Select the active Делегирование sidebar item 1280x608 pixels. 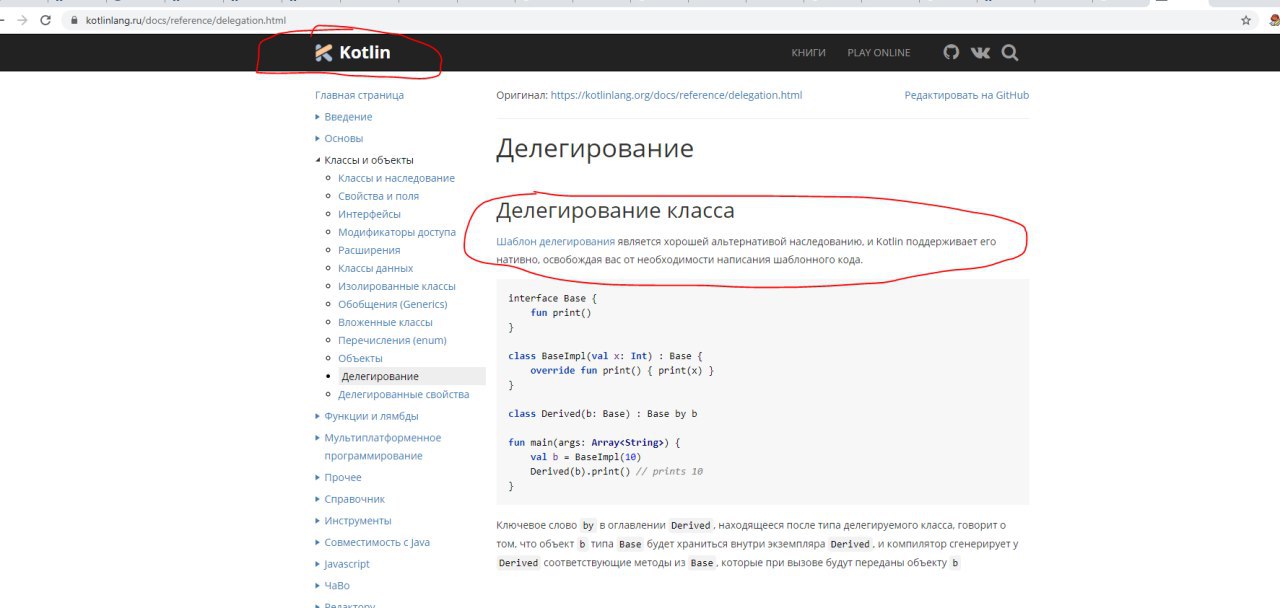click(x=380, y=376)
